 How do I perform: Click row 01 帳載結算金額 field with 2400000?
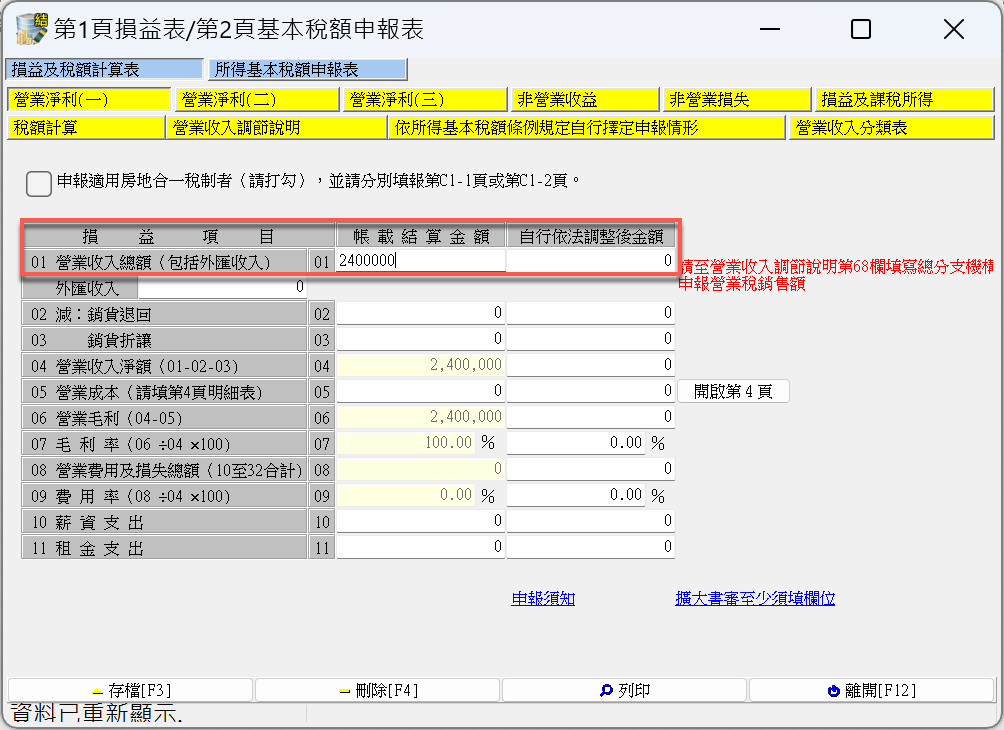tap(421, 261)
